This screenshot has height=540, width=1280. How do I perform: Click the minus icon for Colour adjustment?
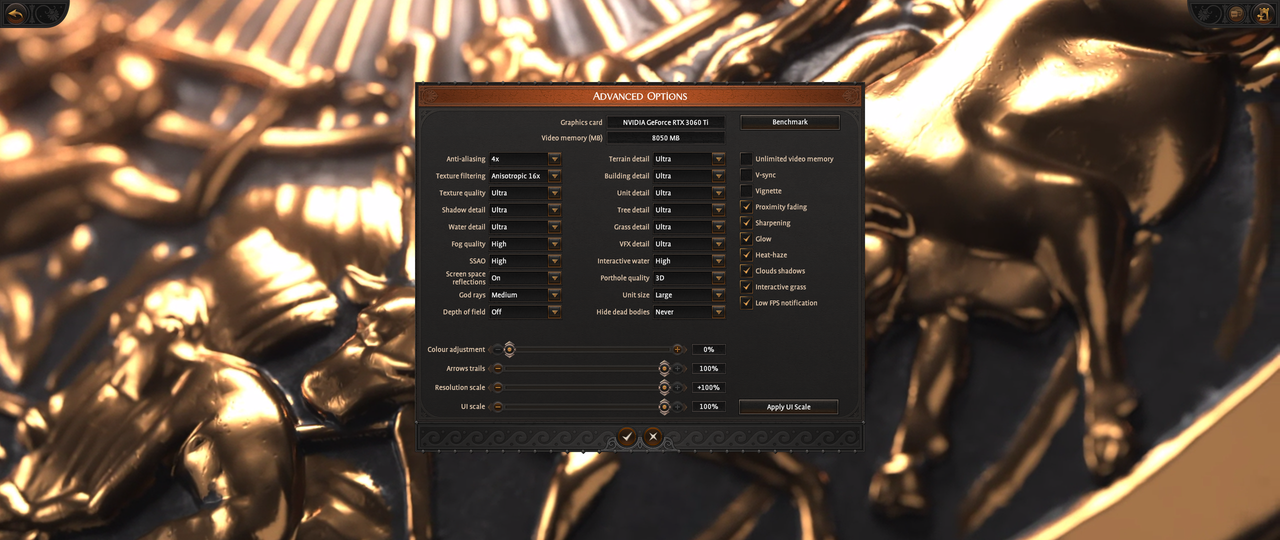pos(497,350)
